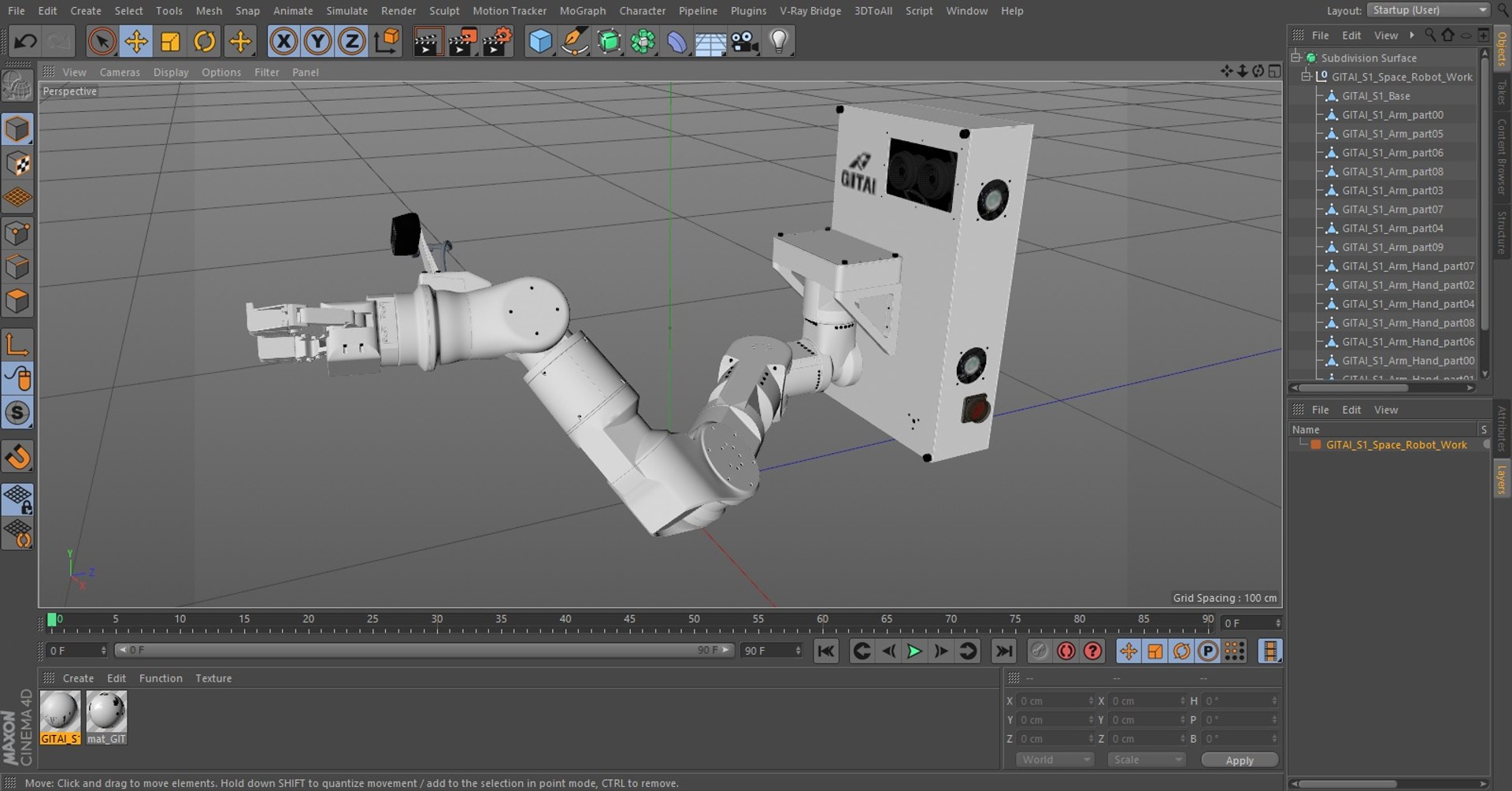Image resolution: width=1512 pixels, height=791 pixels.
Task: Select GITAI_S1_Base in object tree
Action: tap(1376, 96)
